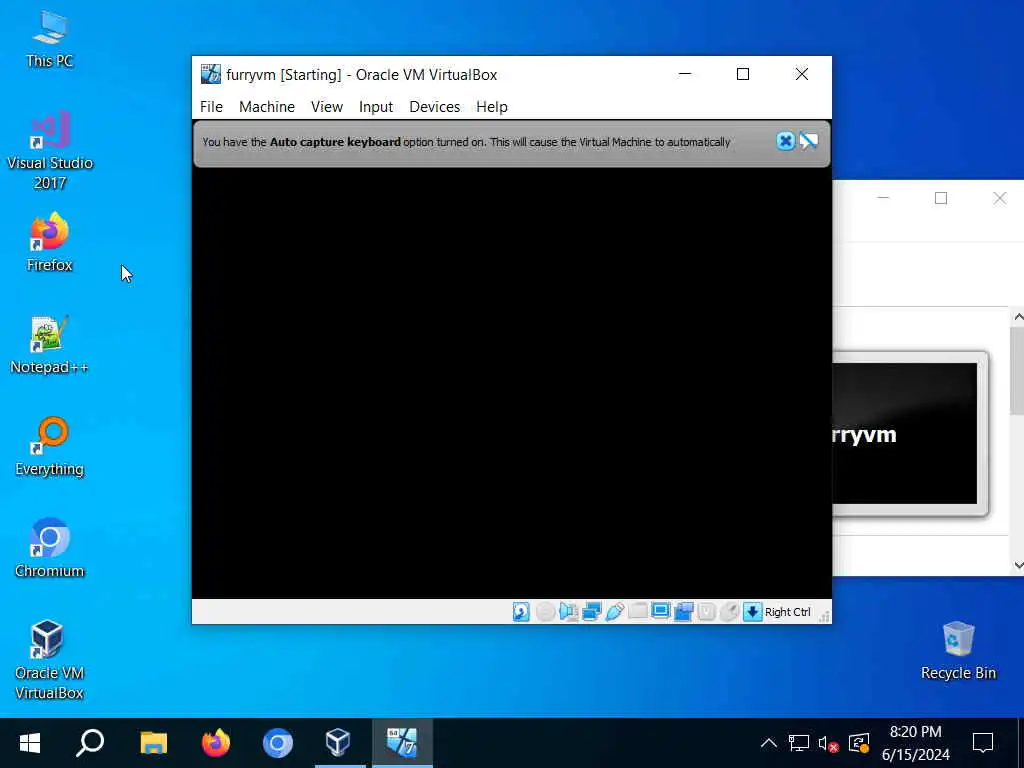The height and width of the screenshot is (768, 1024).
Task: Select the Firefox desktop shortcut
Action: point(50,242)
